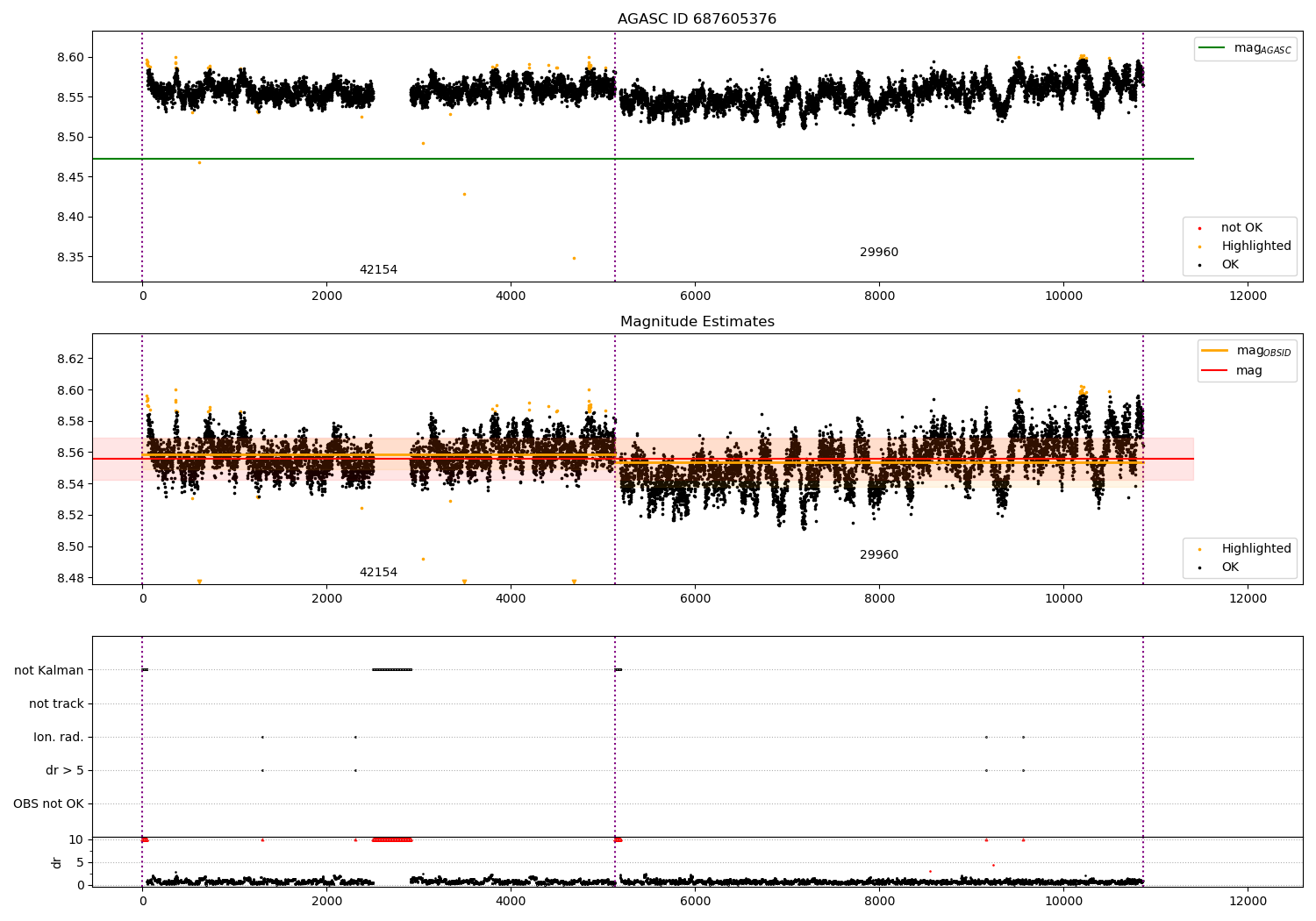Click the '42154' obsid label in top plot
This screenshot has width=1316, height=921.
tap(378, 270)
